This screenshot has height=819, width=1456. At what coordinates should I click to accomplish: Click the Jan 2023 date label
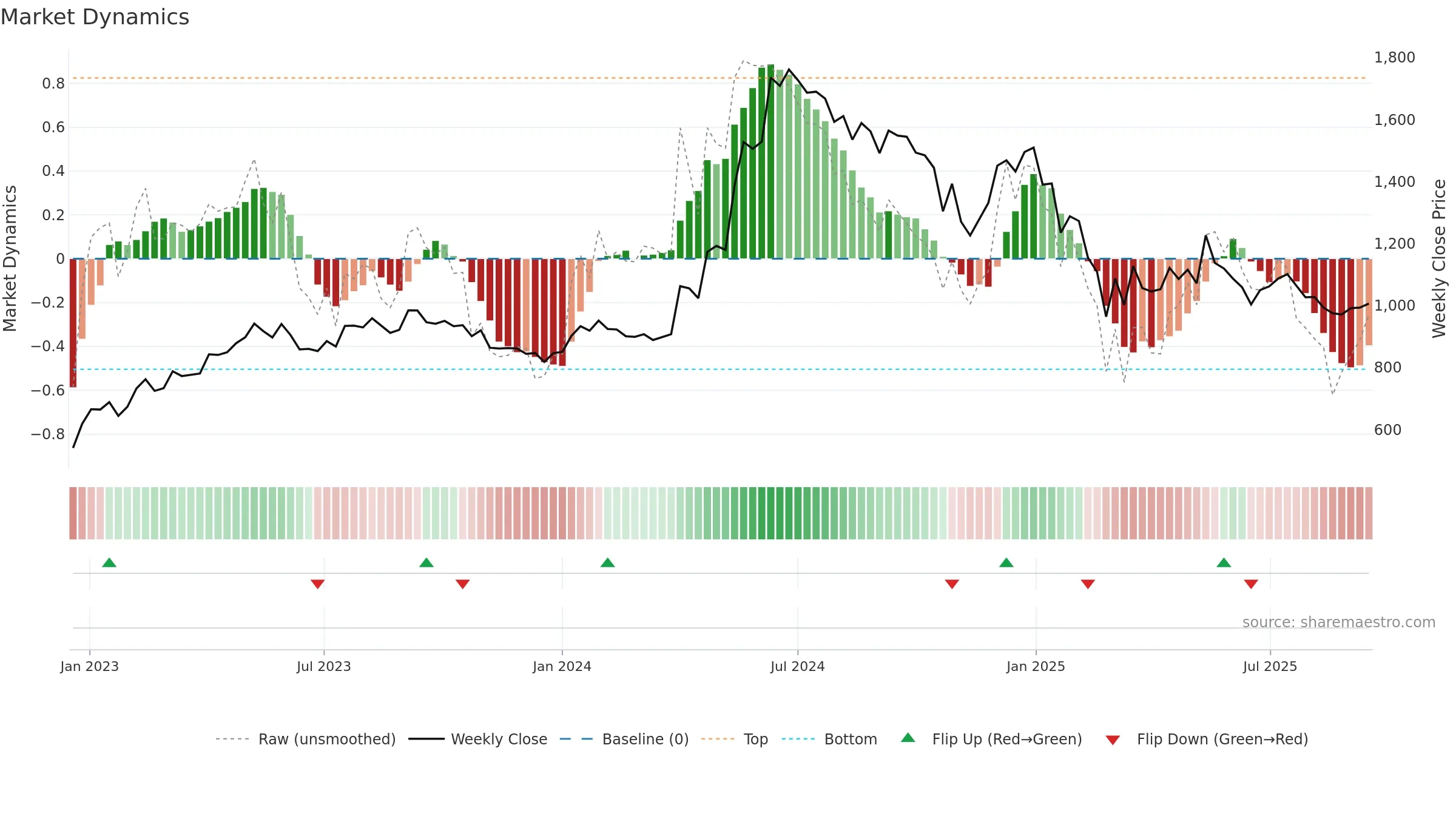pos(90,666)
